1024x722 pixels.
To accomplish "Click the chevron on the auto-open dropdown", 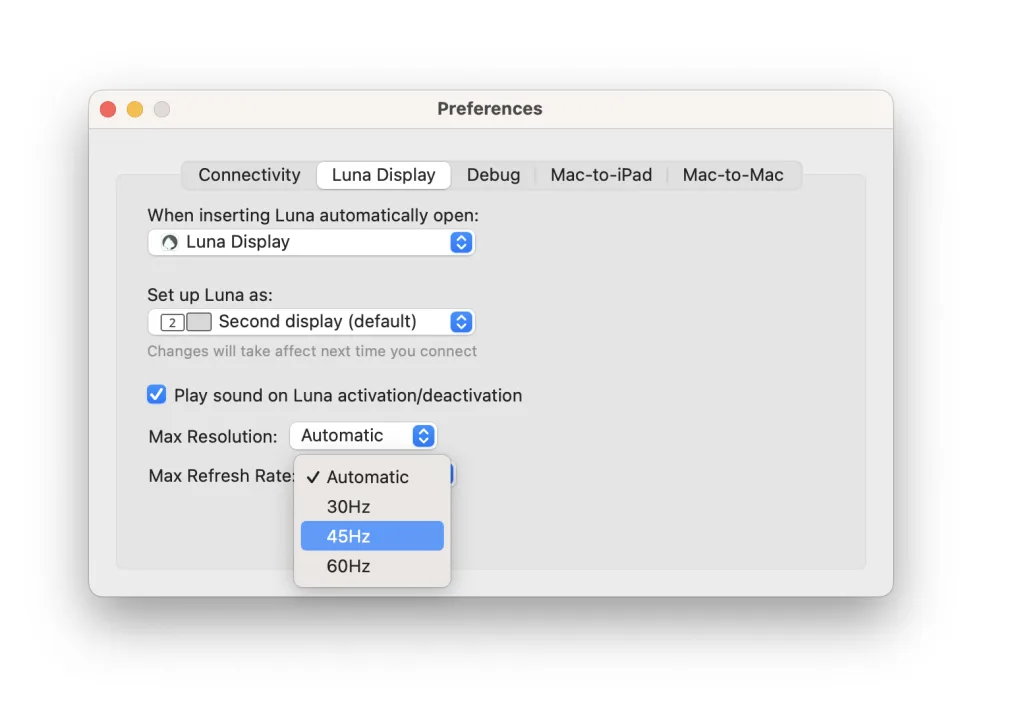I will click(460, 242).
